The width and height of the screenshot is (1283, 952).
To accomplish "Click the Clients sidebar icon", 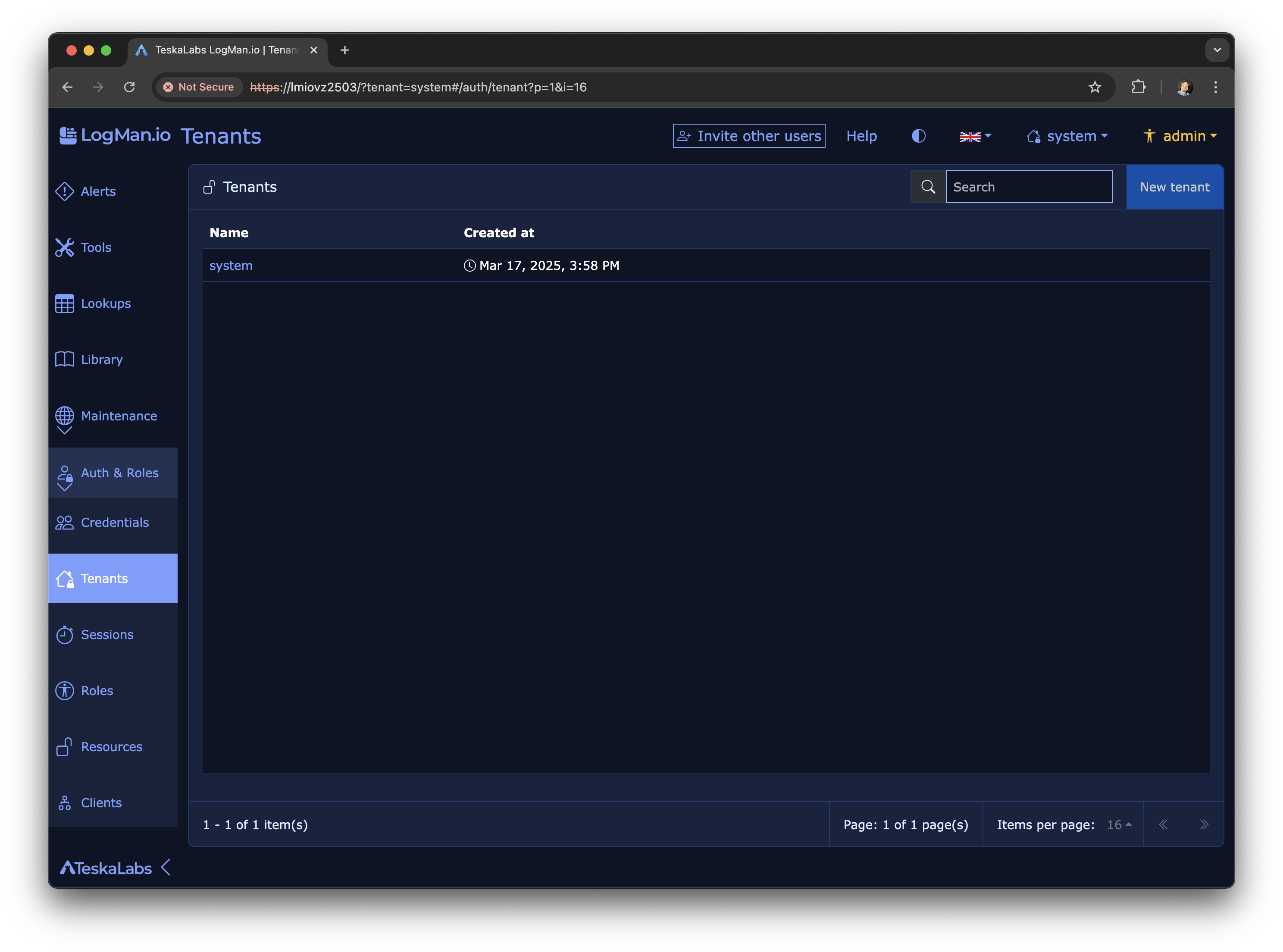I will 65,803.
